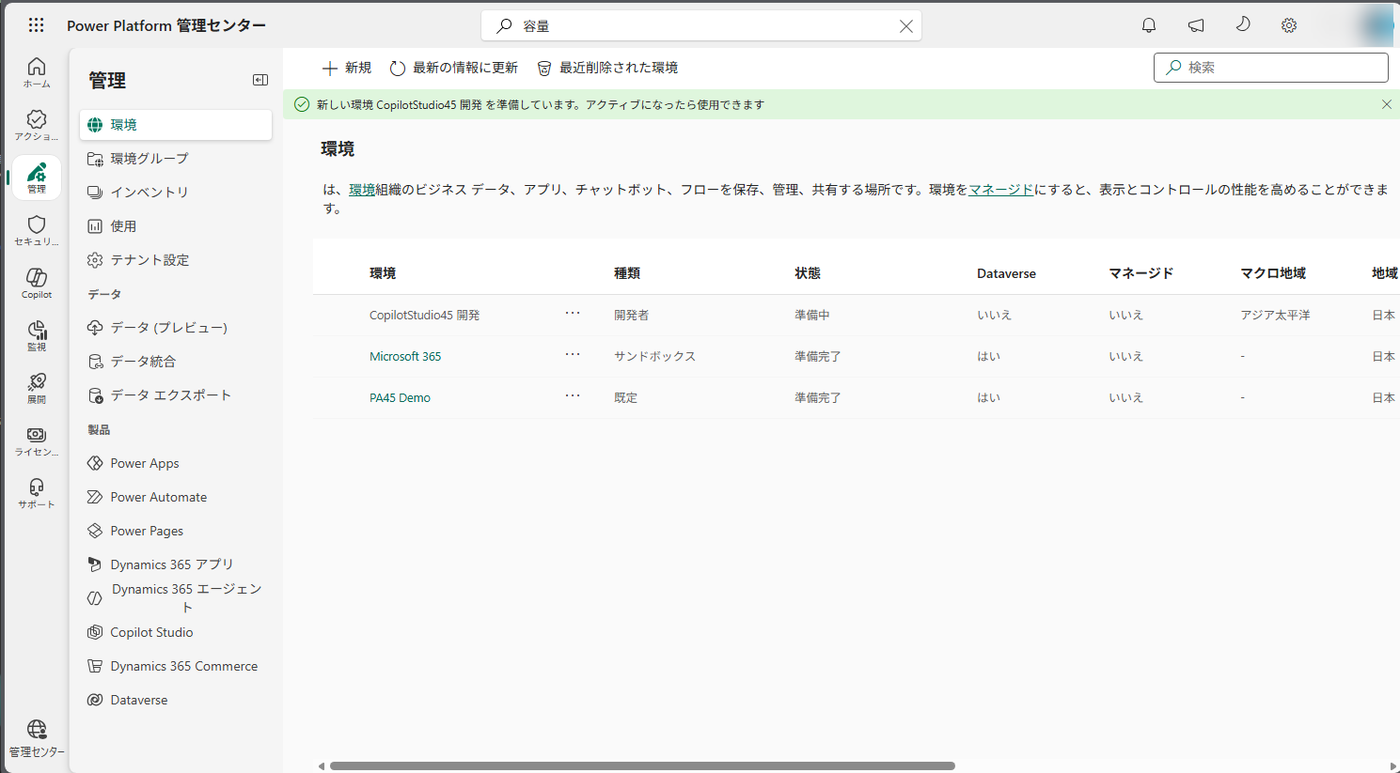
Task: Click the left arrow of horizontal scrollbar
Action: tap(321, 766)
